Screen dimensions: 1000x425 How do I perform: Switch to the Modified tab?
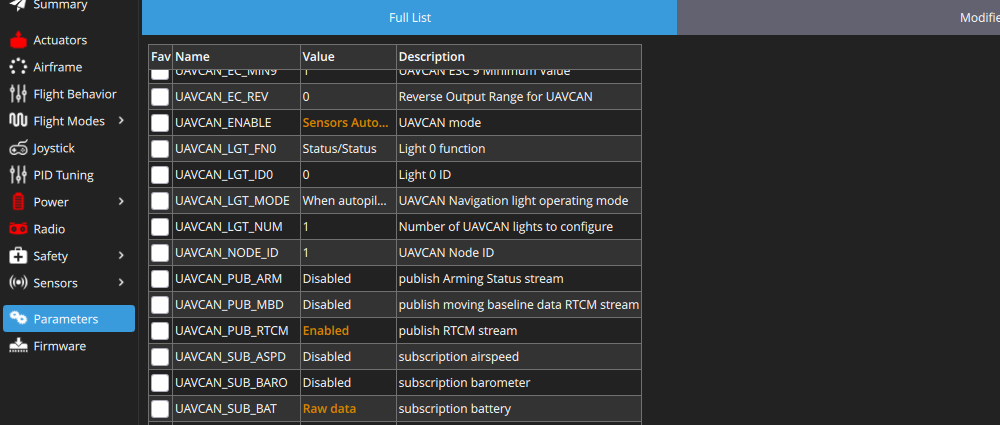(839, 17)
